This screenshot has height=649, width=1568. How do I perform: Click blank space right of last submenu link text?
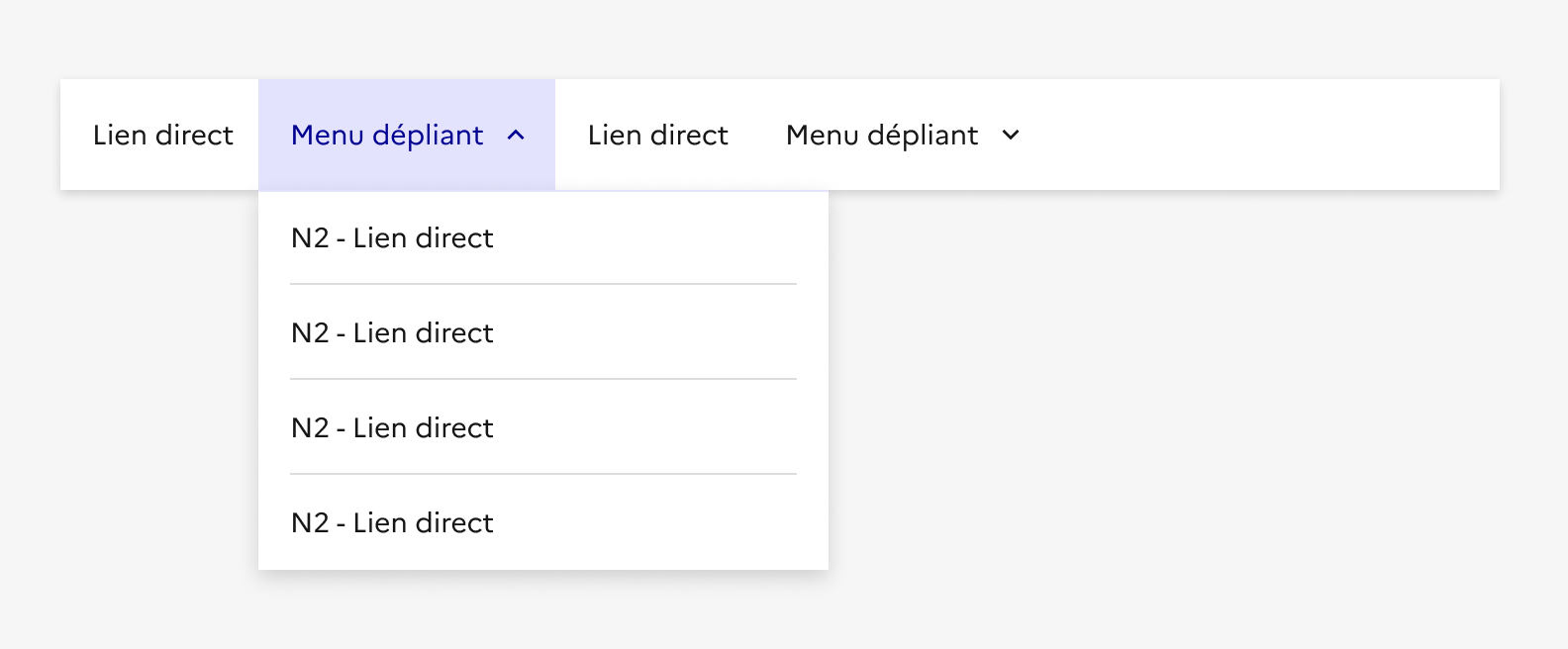click(x=673, y=523)
